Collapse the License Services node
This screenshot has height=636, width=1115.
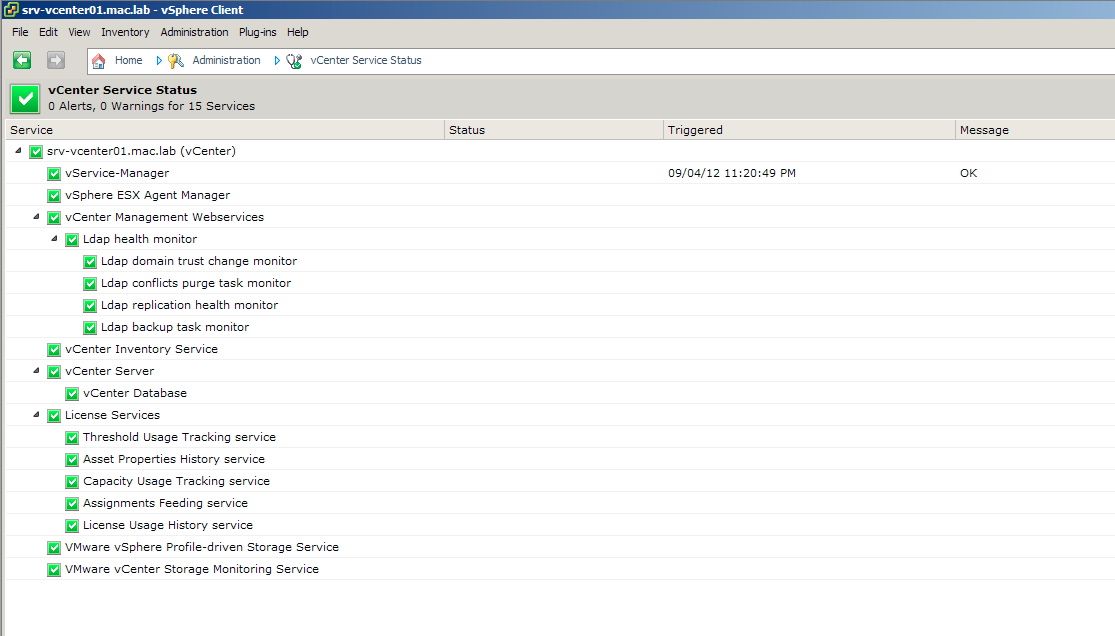(x=36, y=415)
